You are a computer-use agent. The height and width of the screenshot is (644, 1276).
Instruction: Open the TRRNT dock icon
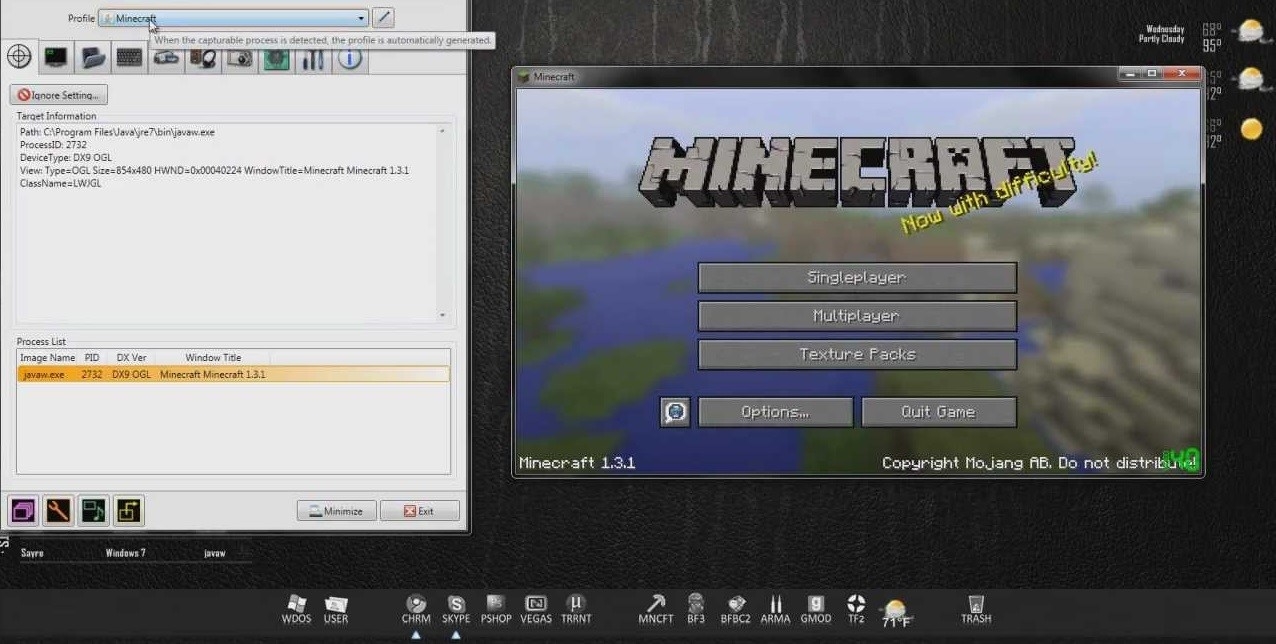[x=576, y=609]
